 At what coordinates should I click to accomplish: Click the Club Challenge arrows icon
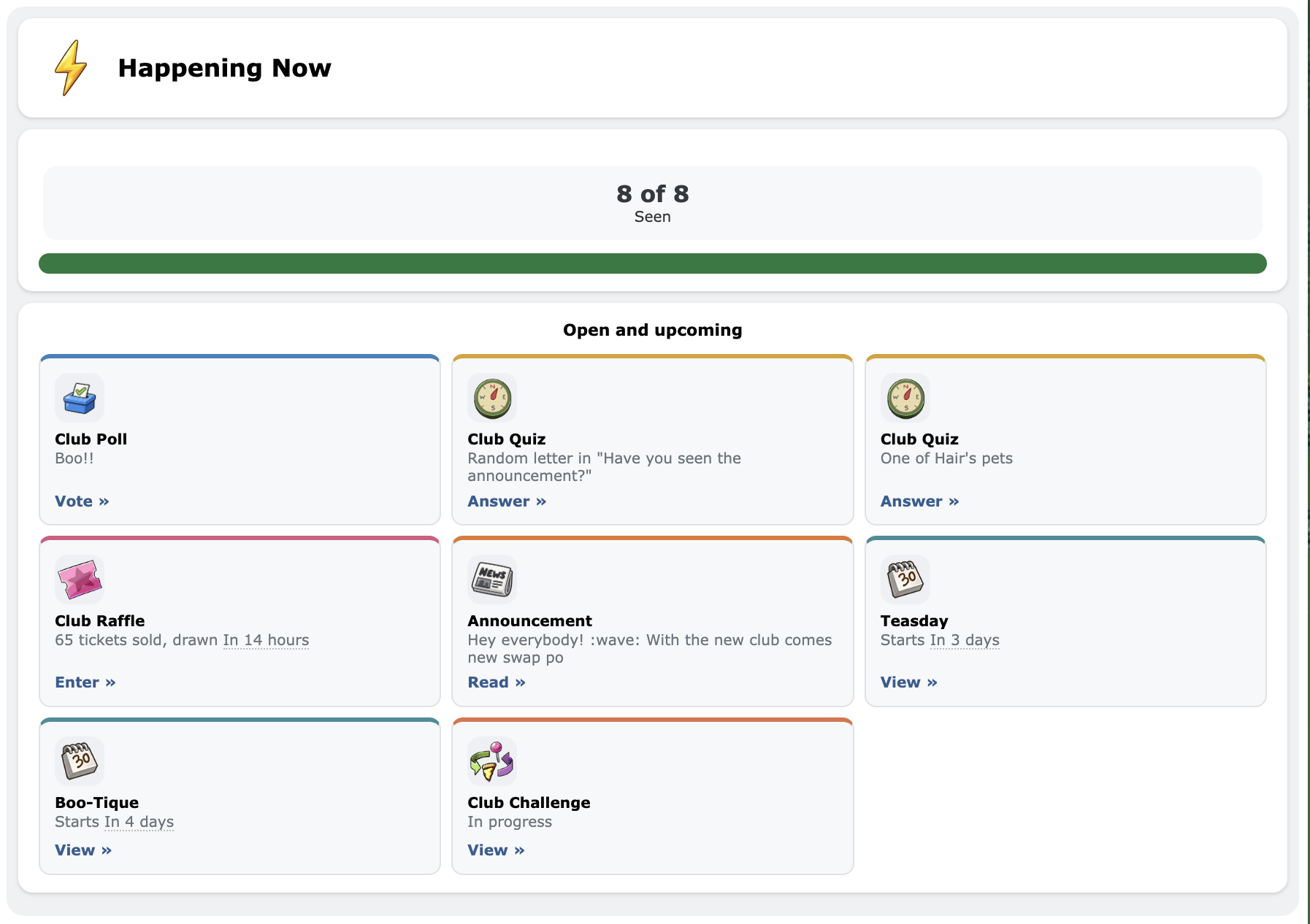pos(492,761)
